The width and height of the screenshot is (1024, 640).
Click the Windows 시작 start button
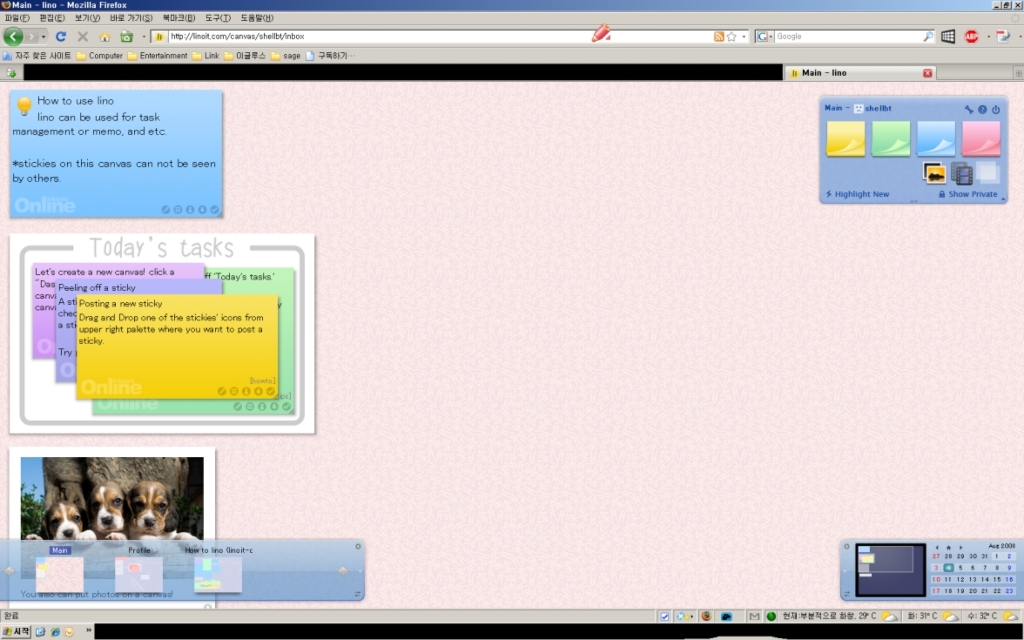click(16, 632)
